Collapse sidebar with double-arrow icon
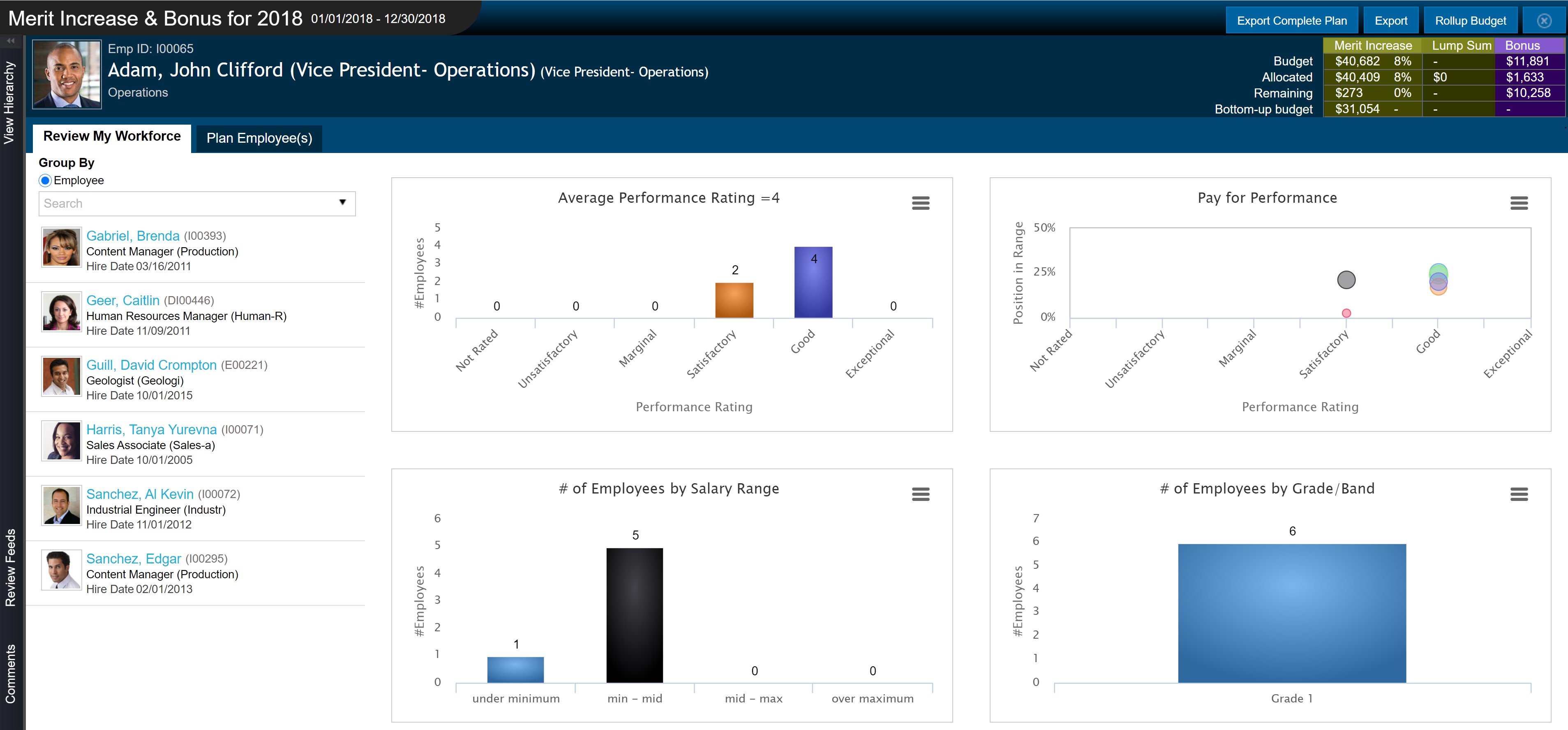The height and width of the screenshot is (730, 1568). (10, 41)
